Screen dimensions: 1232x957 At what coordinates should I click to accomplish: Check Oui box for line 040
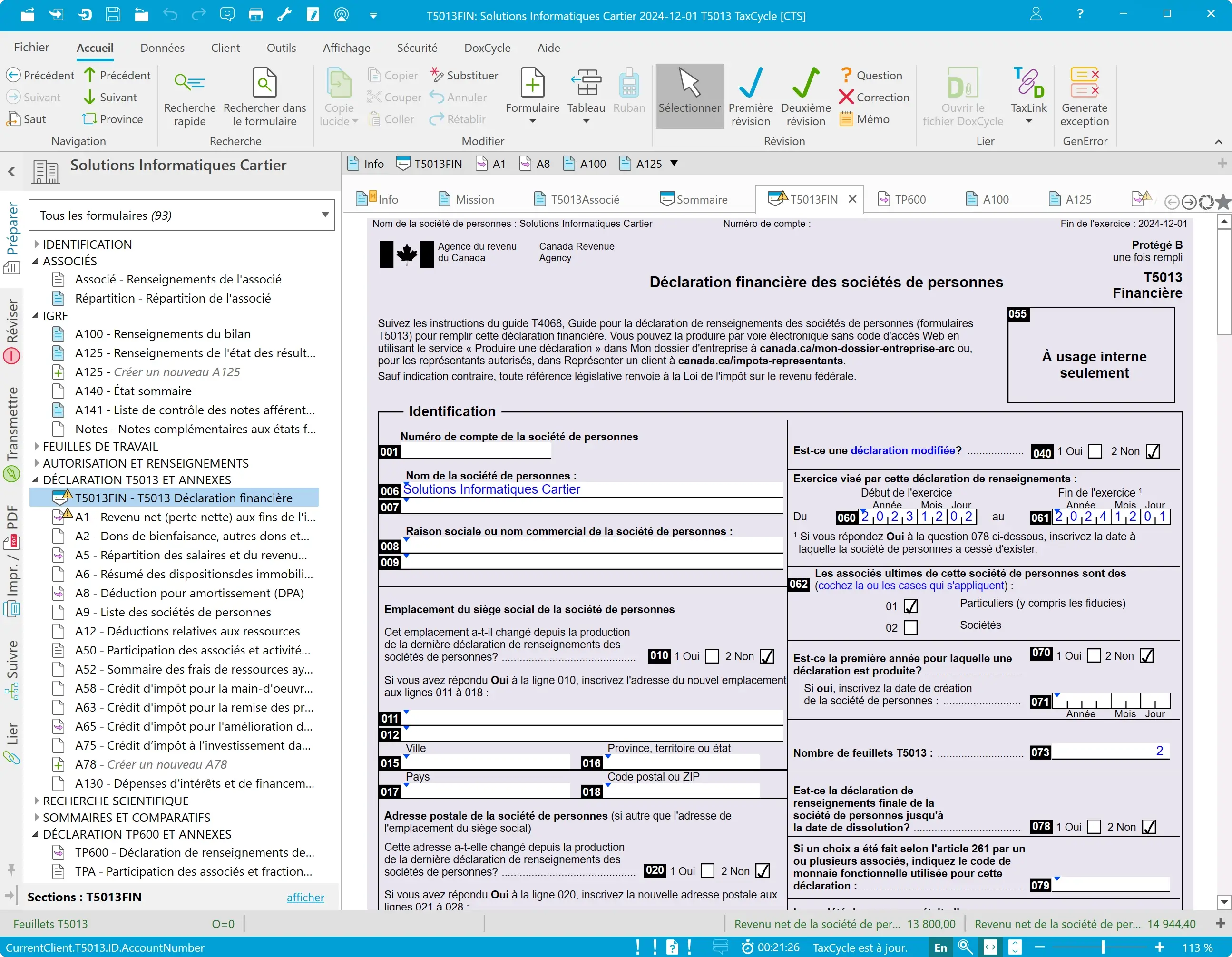click(1095, 451)
